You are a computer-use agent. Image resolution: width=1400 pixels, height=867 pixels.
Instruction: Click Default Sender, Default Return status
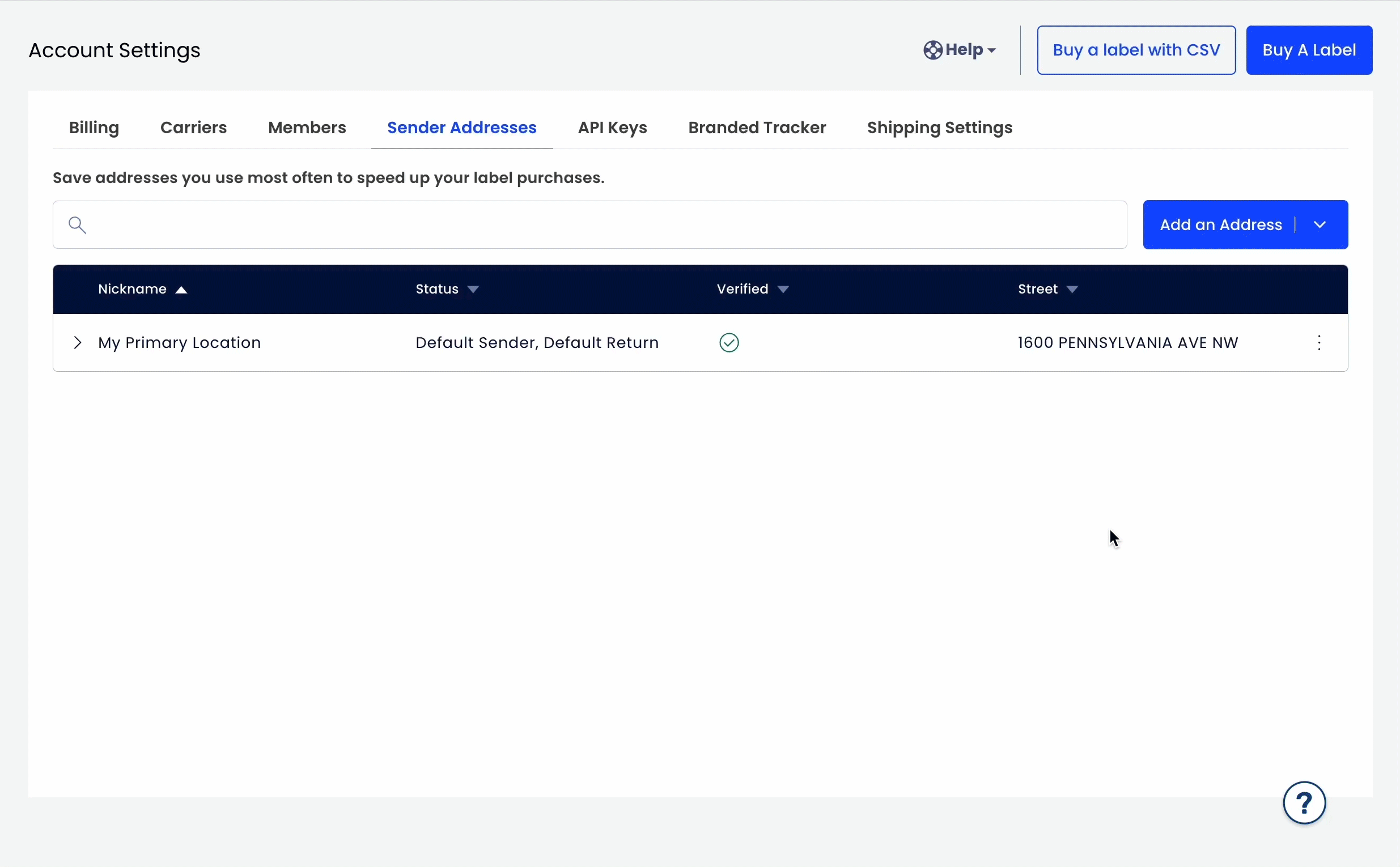tap(537, 342)
